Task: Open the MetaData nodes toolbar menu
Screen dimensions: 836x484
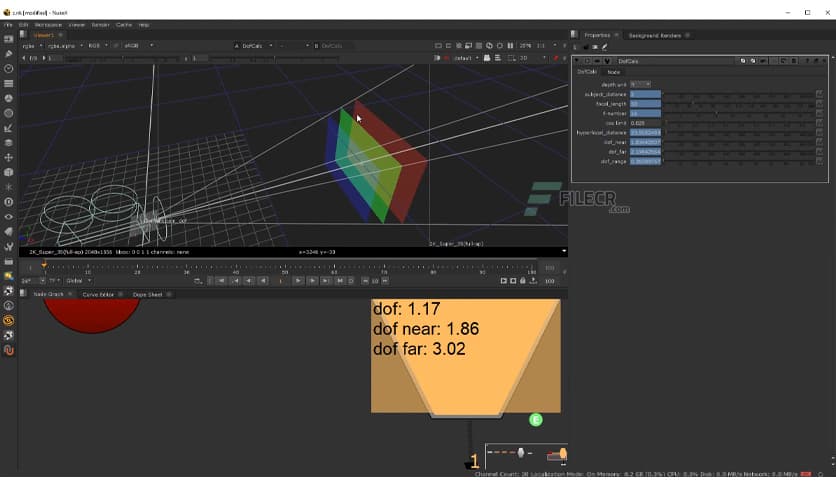Action: 9,232
